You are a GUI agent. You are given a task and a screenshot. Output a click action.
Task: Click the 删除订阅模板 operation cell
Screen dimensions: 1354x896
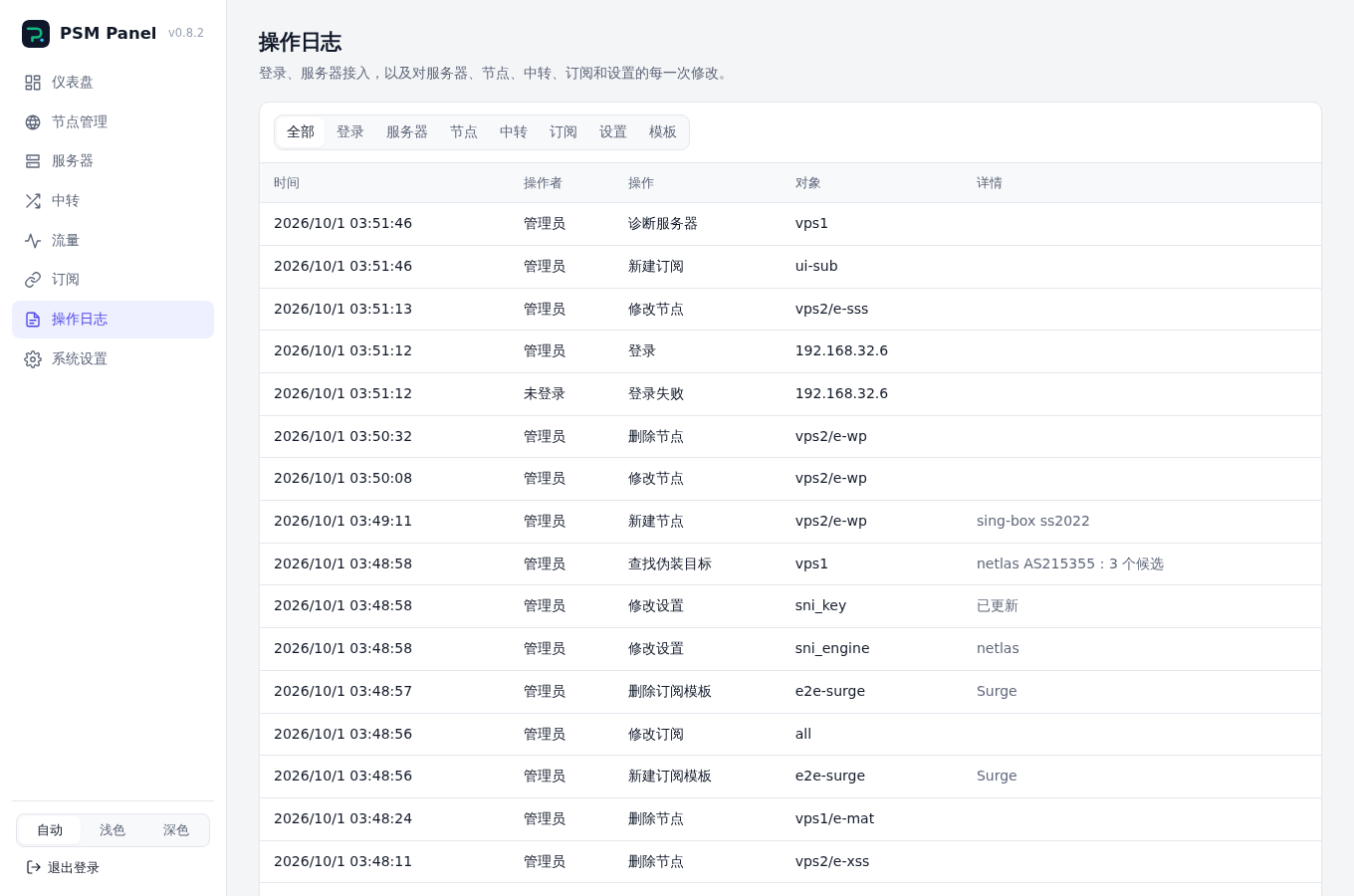click(670, 692)
